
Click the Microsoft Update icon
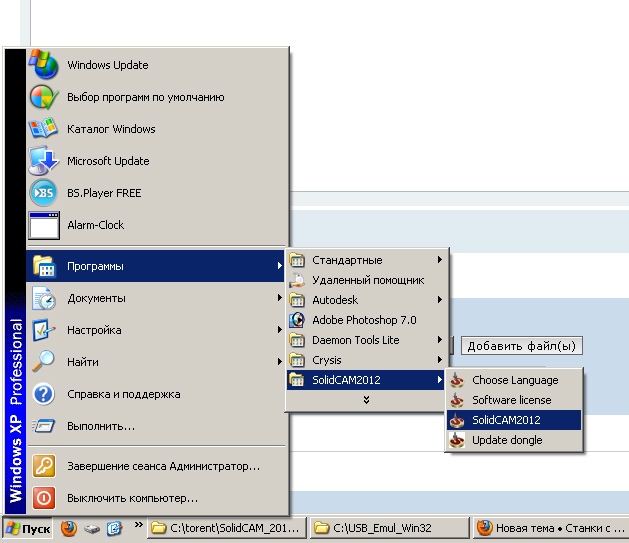[43, 161]
